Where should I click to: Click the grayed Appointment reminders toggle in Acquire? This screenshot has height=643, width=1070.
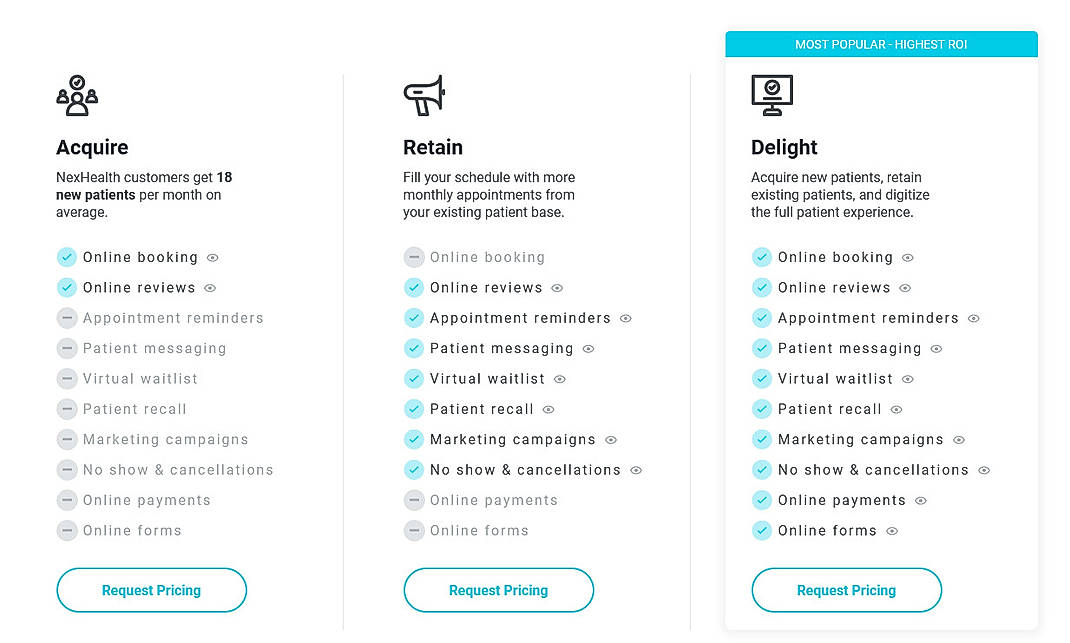point(67,318)
